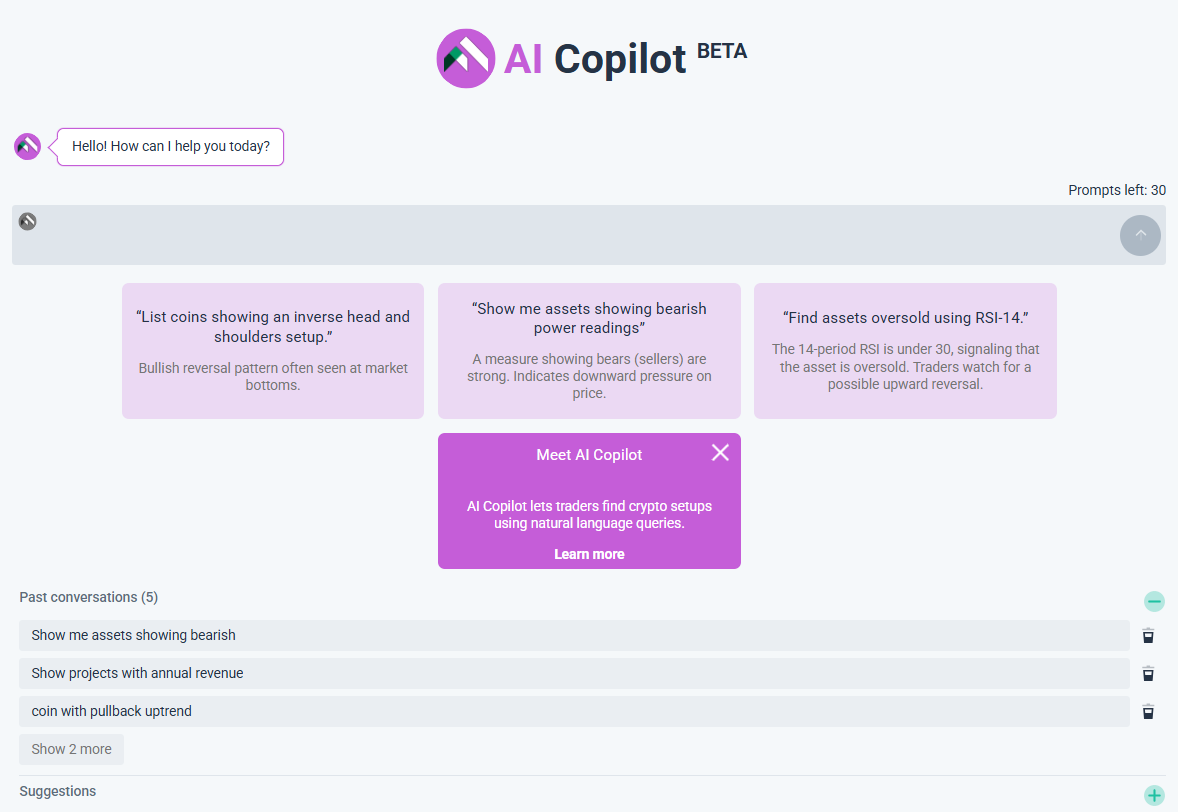Click the "Hello! How can I help you today?" bubble
This screenshot has width=1178, height=812.
(x=171, y=146)
